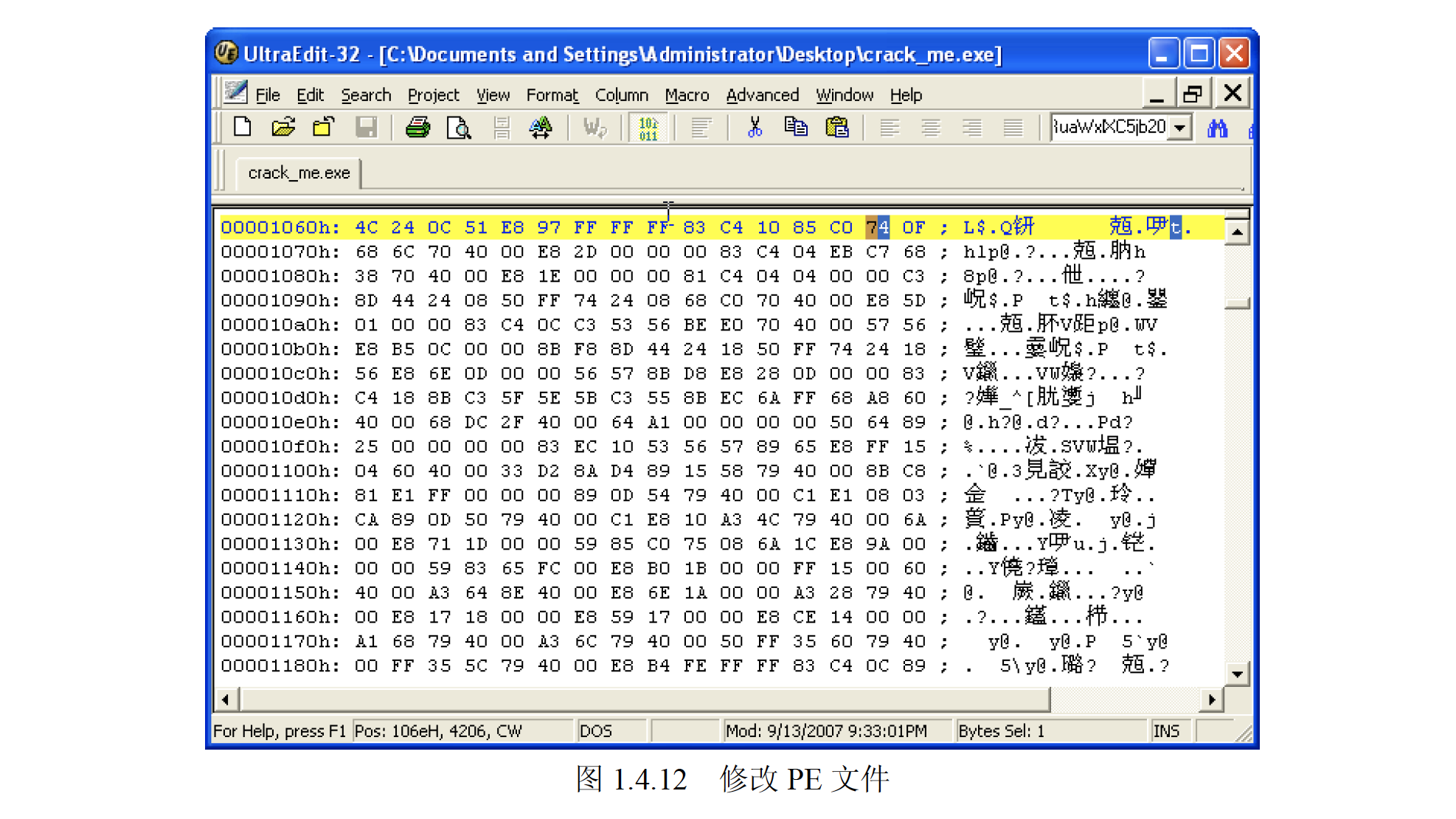The image size is (1456, 819).
Task: Click the vertical scrollbar down arrow
Action: (x=1237, y=673)
